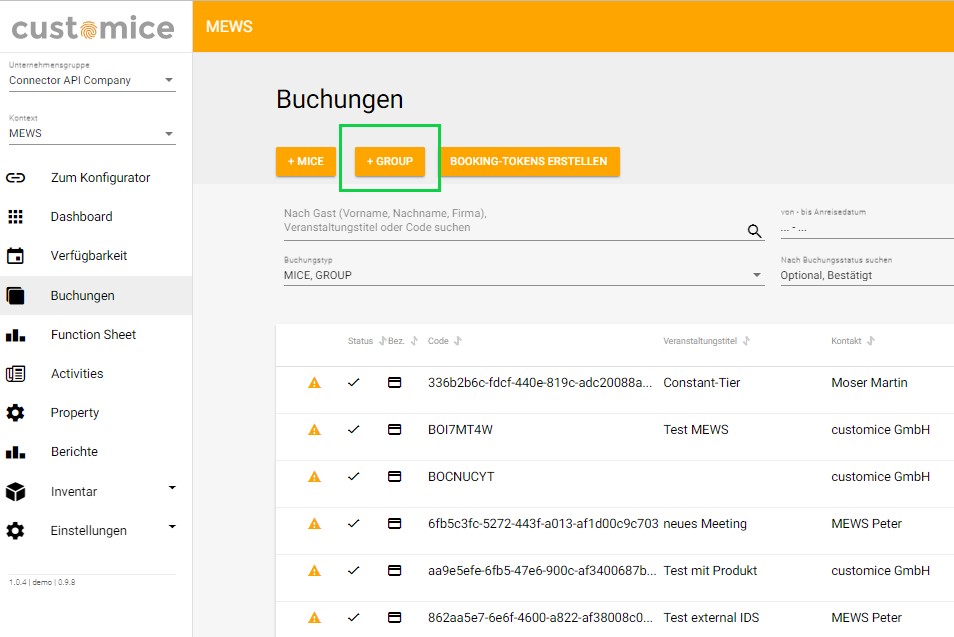
Task: Click card icon in neues Meeting row
Action: click(394, 523)
